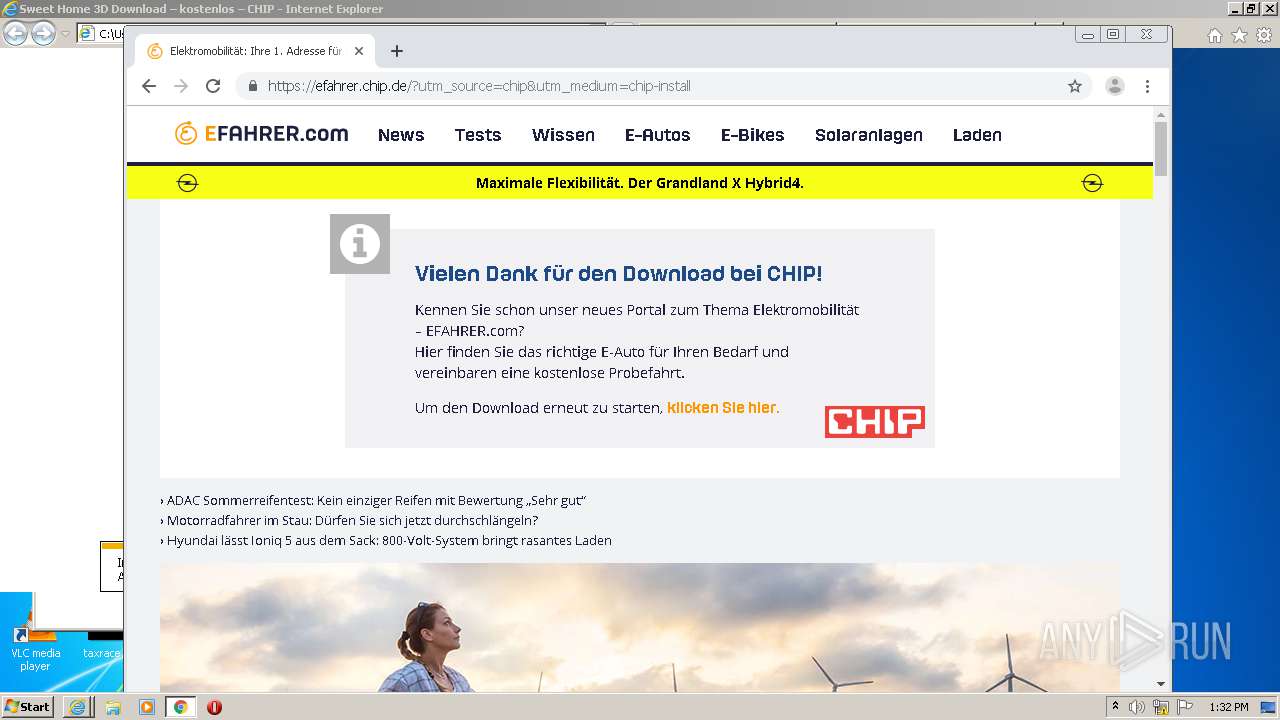Image resolution: width=1280 pixels, height=720 pixels.
Task: Show hidden system tray icons
Action: [1115, 707]
